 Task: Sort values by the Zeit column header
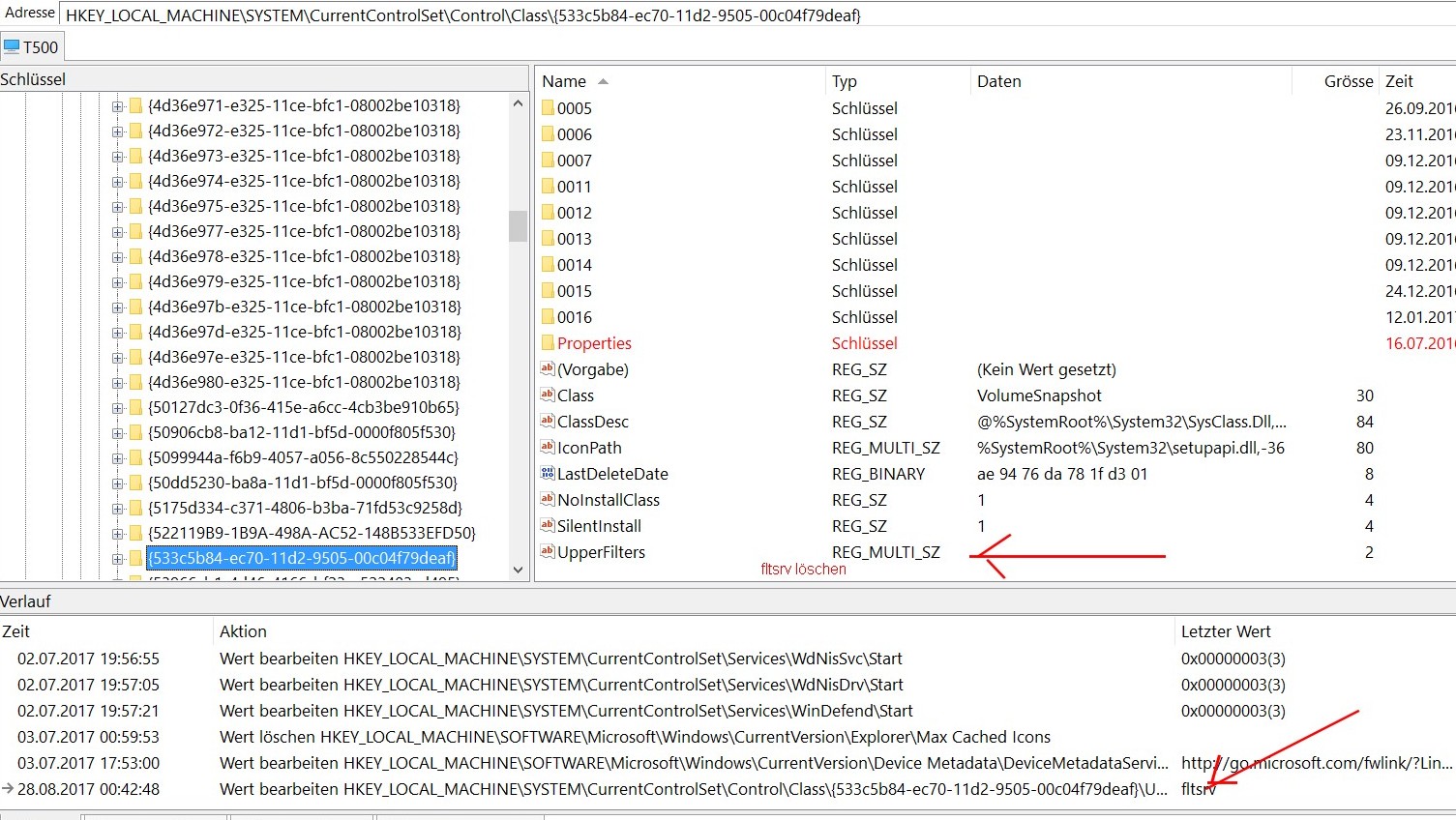pos(1418,81)
